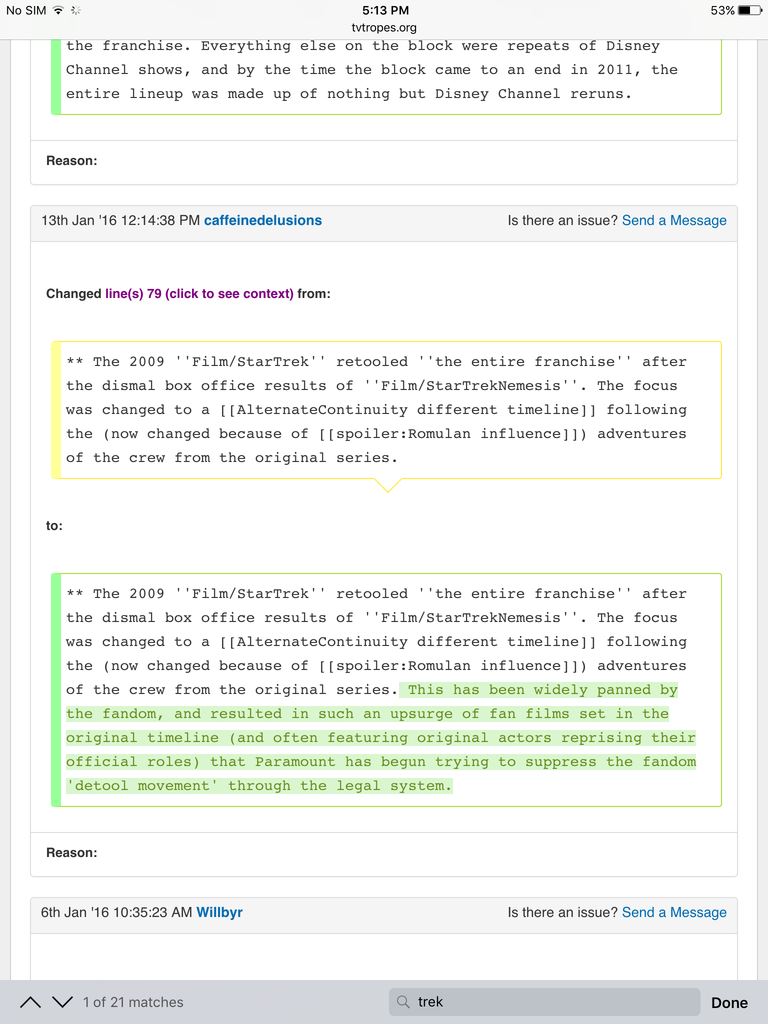The width and height of the screenshot is (768, 1024).
Task: Tap 'Reason:' label under Star Trek edit
Action: (x=72, y=853)
